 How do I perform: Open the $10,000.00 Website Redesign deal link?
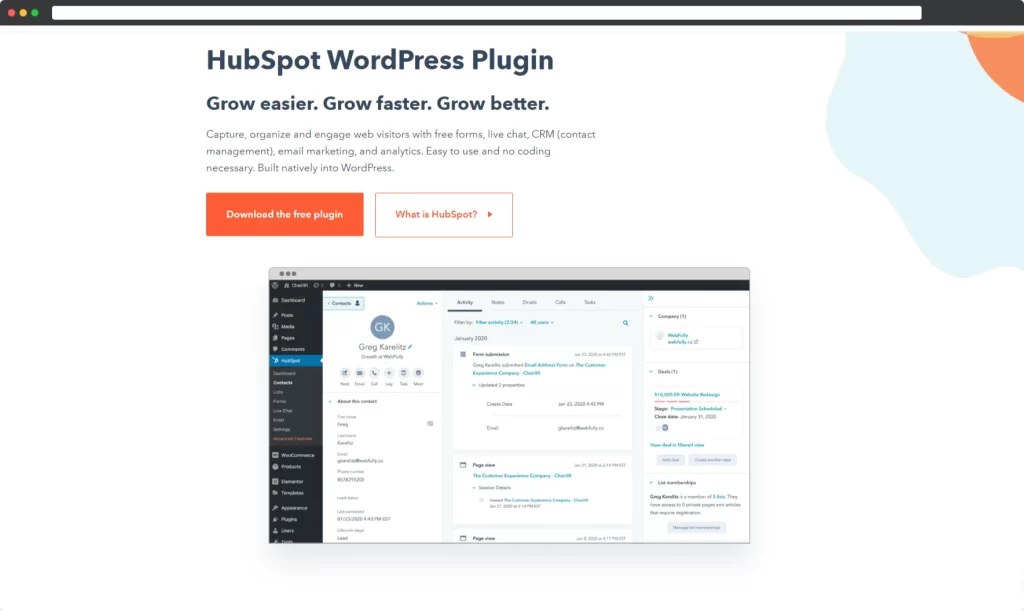click(687, 395)
